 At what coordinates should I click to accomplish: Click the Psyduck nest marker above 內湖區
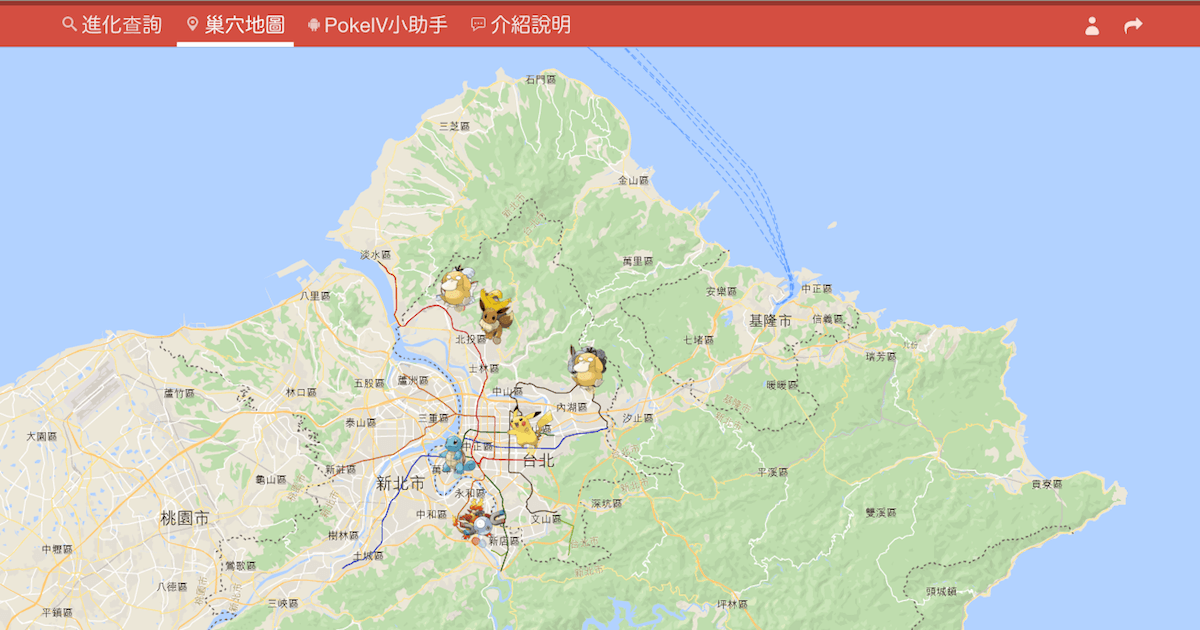click(x=585, y=366)
